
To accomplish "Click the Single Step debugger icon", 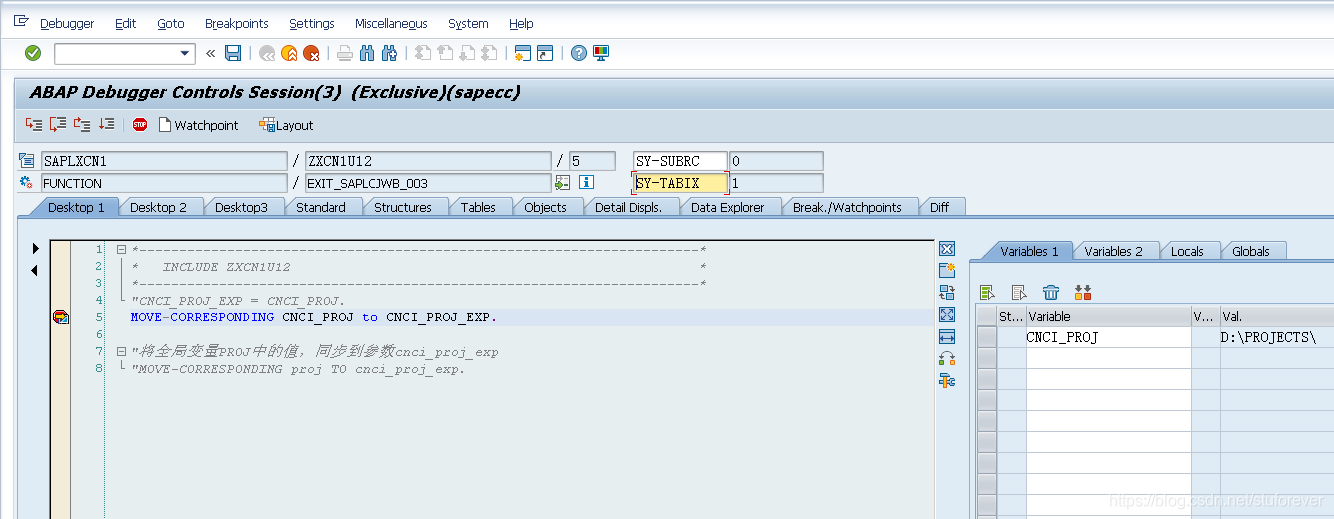I will [x=34, y=124].
